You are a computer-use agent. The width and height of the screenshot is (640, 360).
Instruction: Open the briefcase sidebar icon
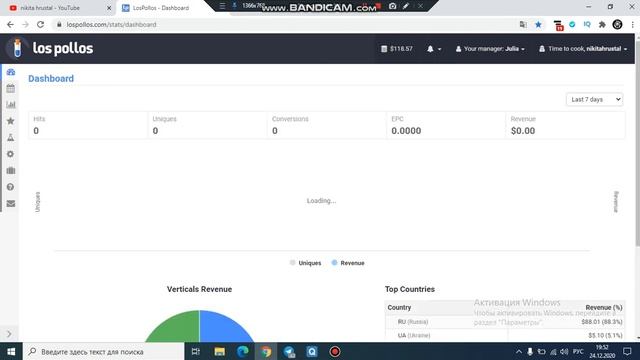coord(11,170)
